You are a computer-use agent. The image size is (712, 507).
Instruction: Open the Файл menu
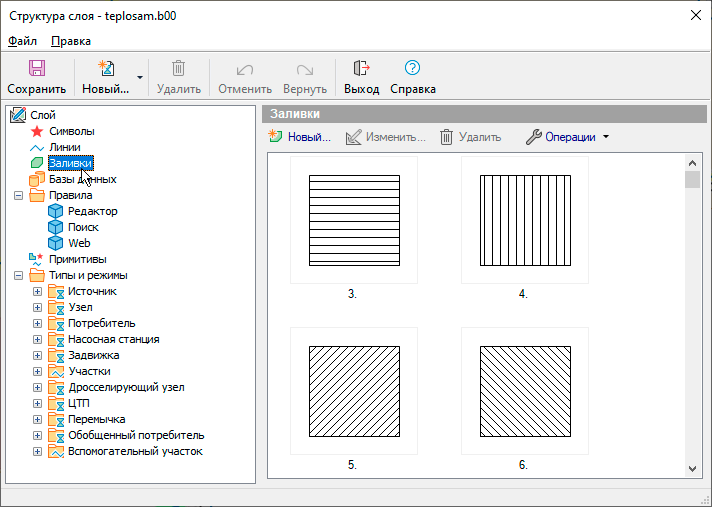pyautogui.click(x=22, y=41)
